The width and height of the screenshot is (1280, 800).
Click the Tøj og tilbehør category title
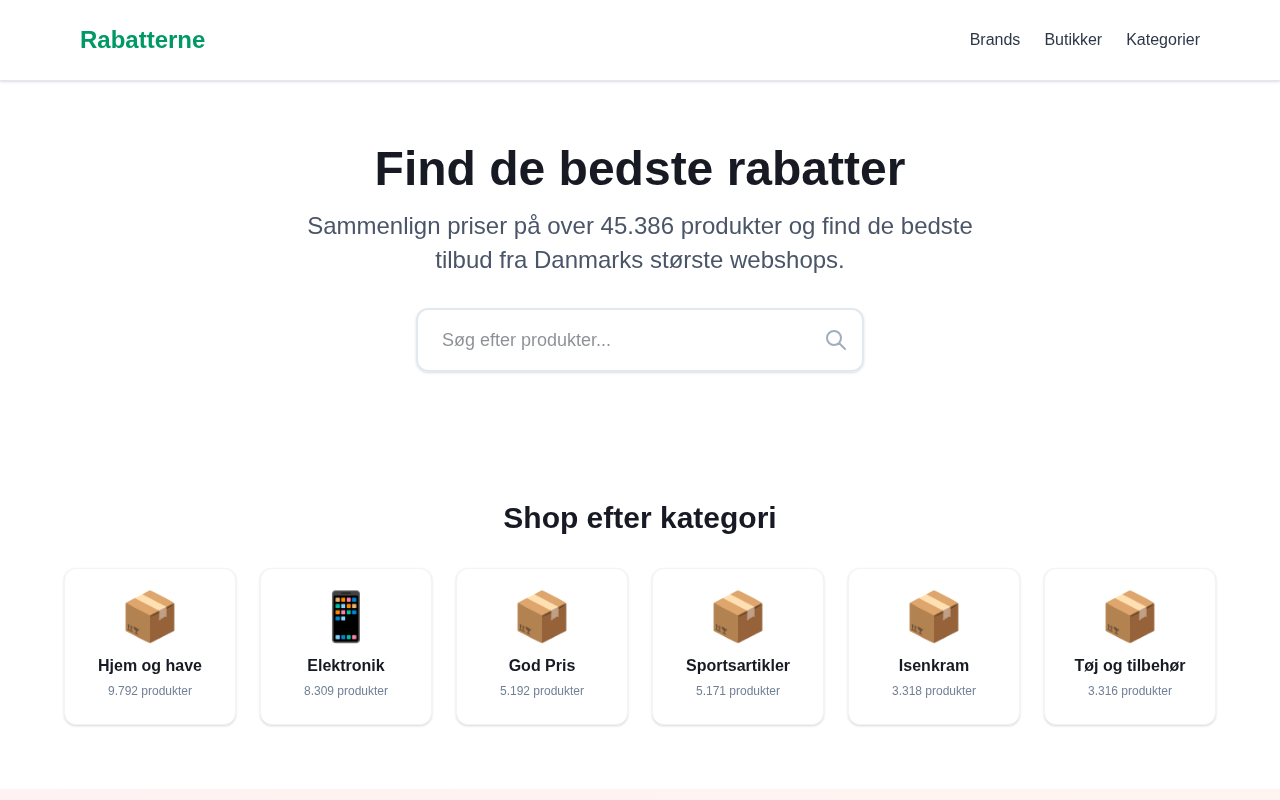tap(1130, 666)
